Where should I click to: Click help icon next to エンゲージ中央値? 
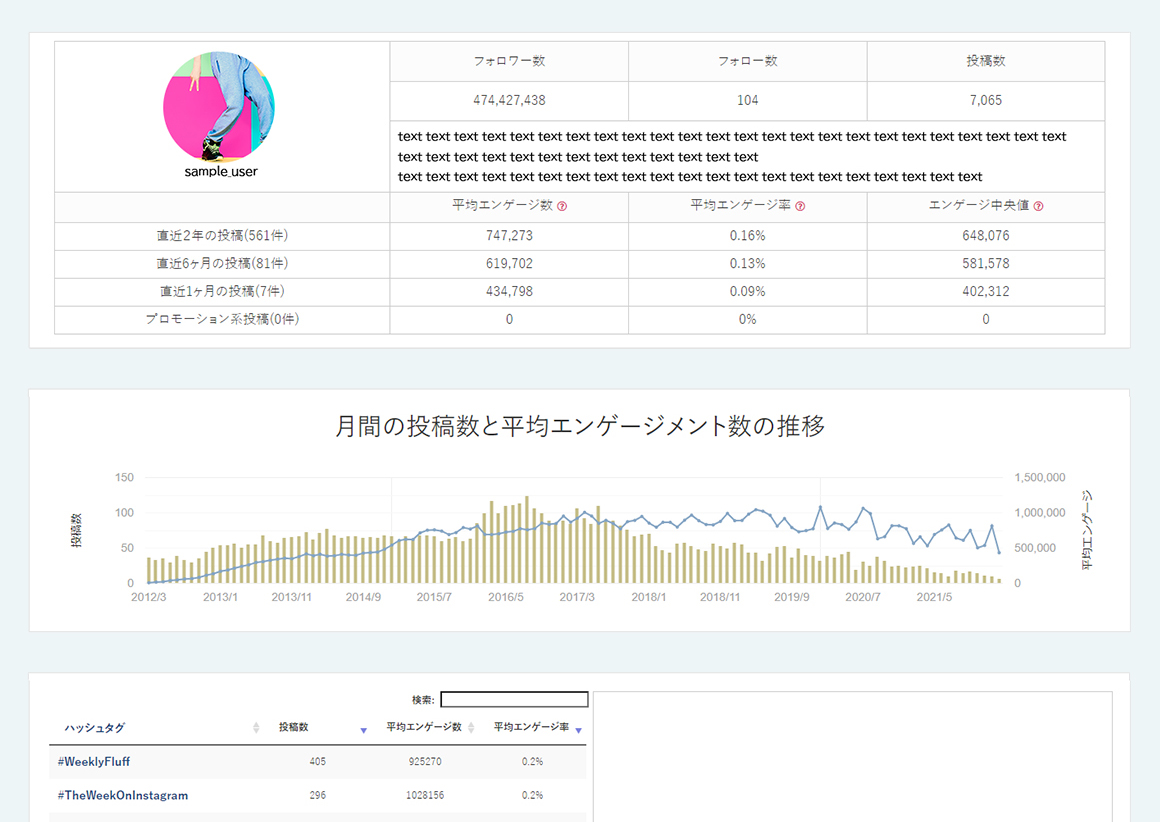tap(1039, 206)
